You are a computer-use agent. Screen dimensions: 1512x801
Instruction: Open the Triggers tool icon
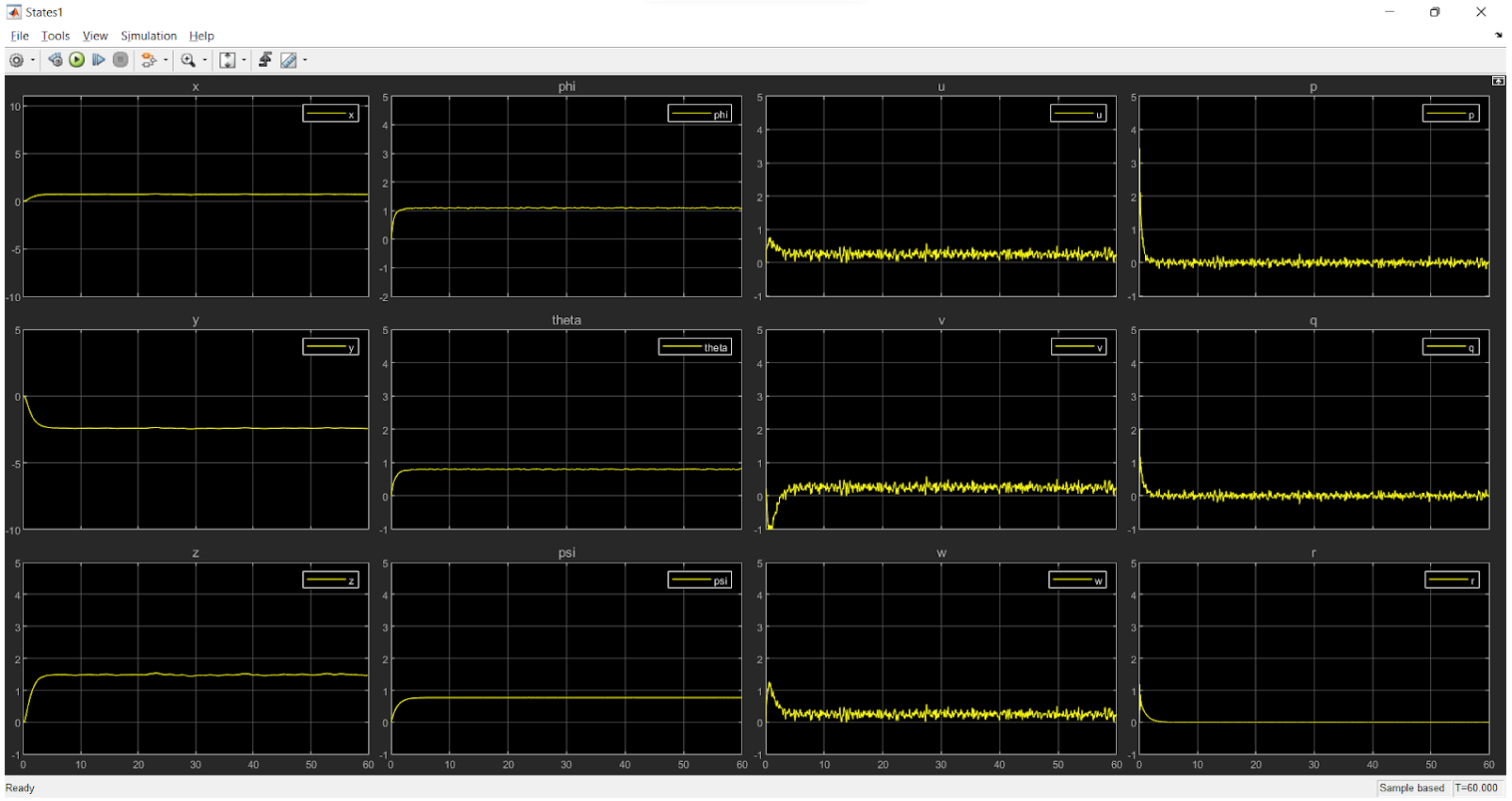click(x=265, y=60)
